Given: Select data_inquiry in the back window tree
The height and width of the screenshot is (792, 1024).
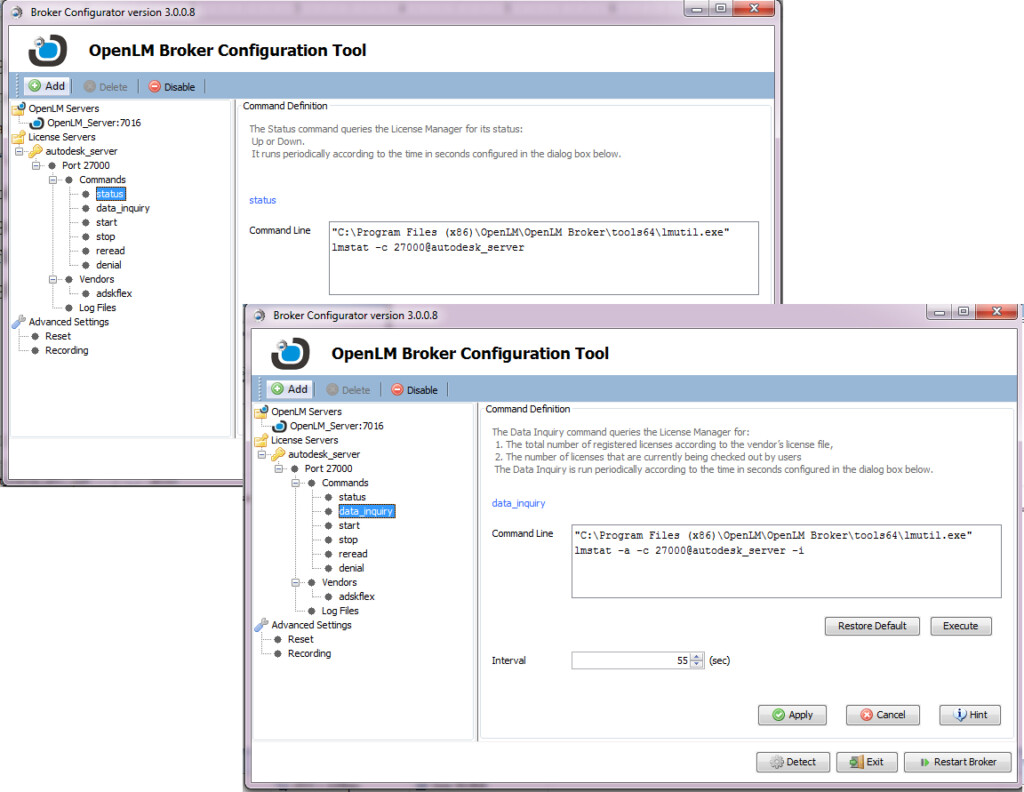Looking at the screenshot, I should point(123,208).
